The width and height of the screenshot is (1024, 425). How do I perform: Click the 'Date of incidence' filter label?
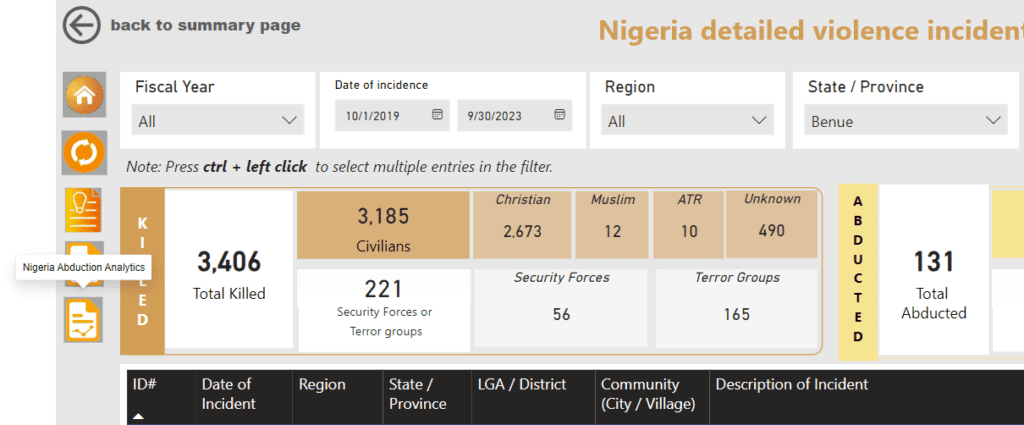(381, 85)
